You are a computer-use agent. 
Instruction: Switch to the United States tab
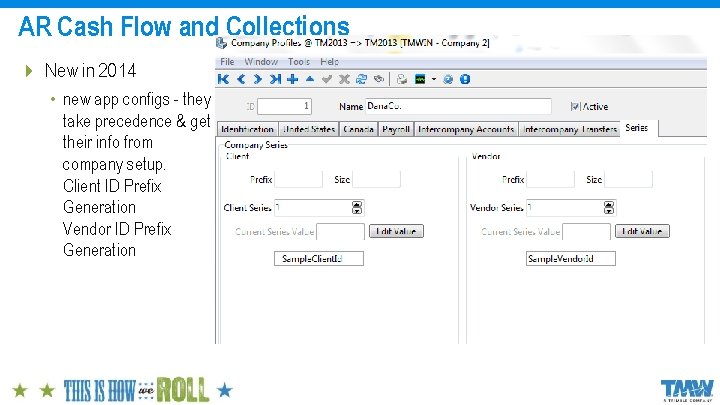pos(309,129)
